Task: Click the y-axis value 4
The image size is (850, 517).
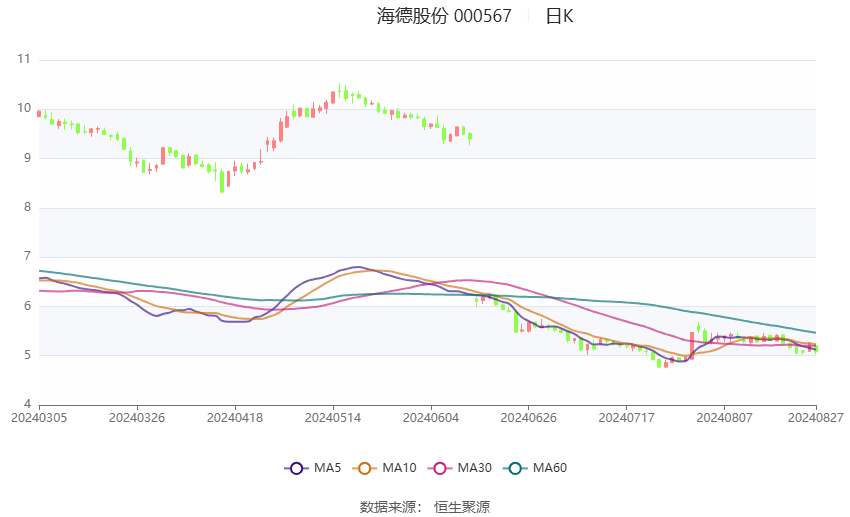Action: coord(27,404)
